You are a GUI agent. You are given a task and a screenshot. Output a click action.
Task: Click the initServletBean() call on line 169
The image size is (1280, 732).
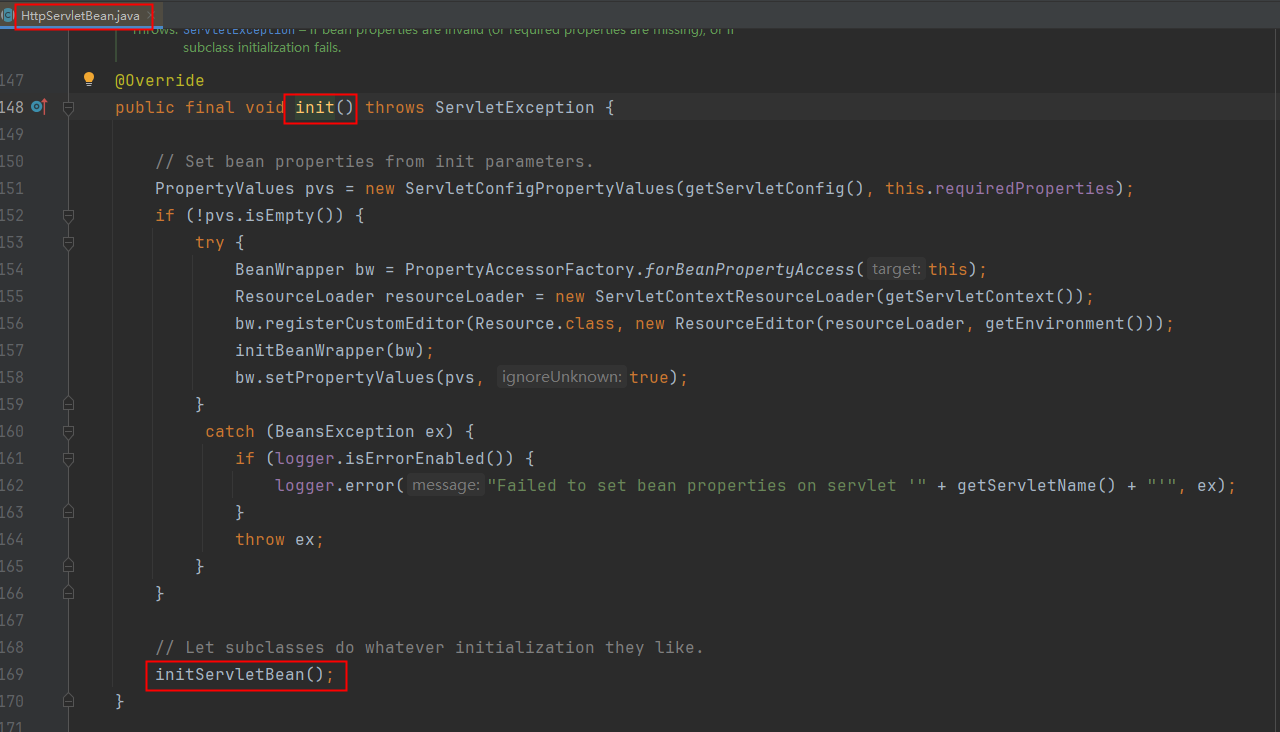tap(244, 674)
